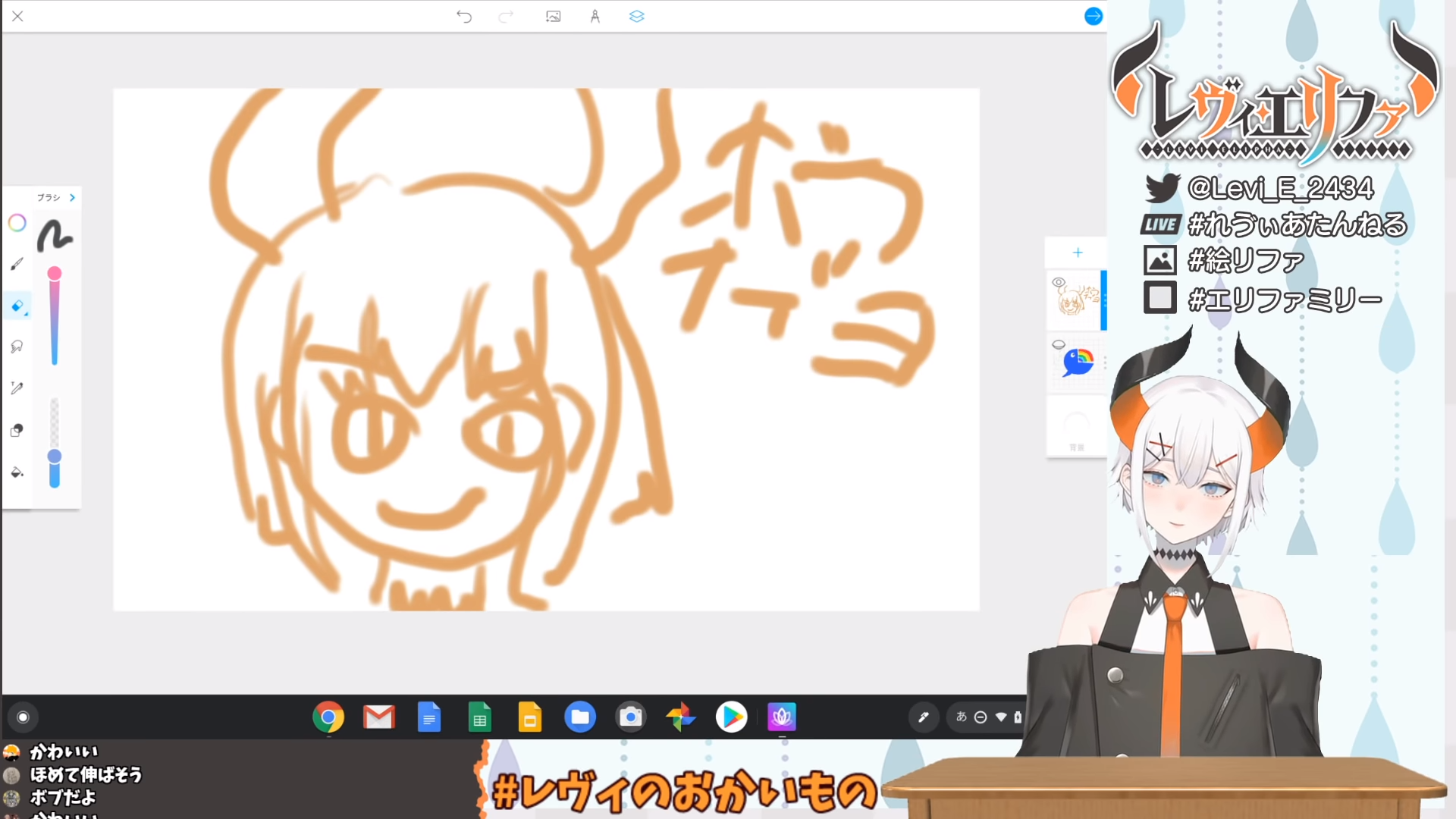Open the import image icon

coord(554,17)
